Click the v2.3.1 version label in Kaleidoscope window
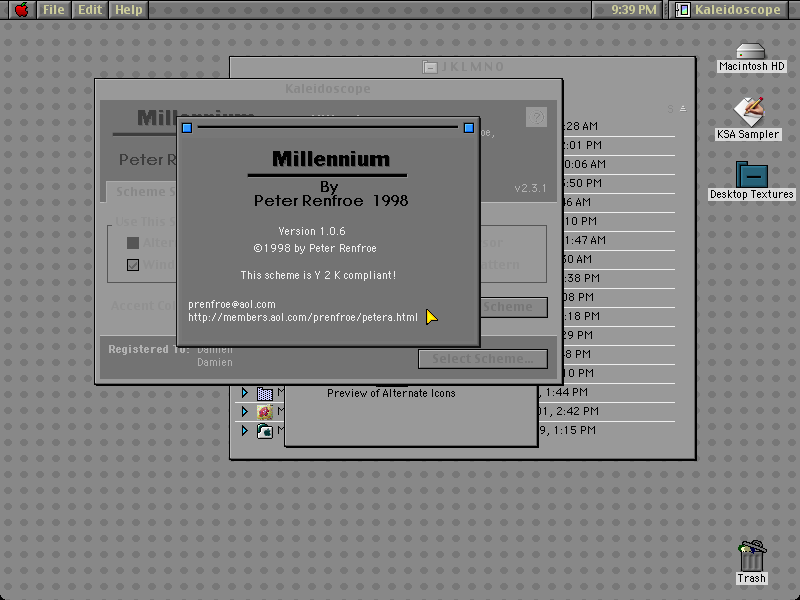Screen dimensions: 800x600 point(530,188)
